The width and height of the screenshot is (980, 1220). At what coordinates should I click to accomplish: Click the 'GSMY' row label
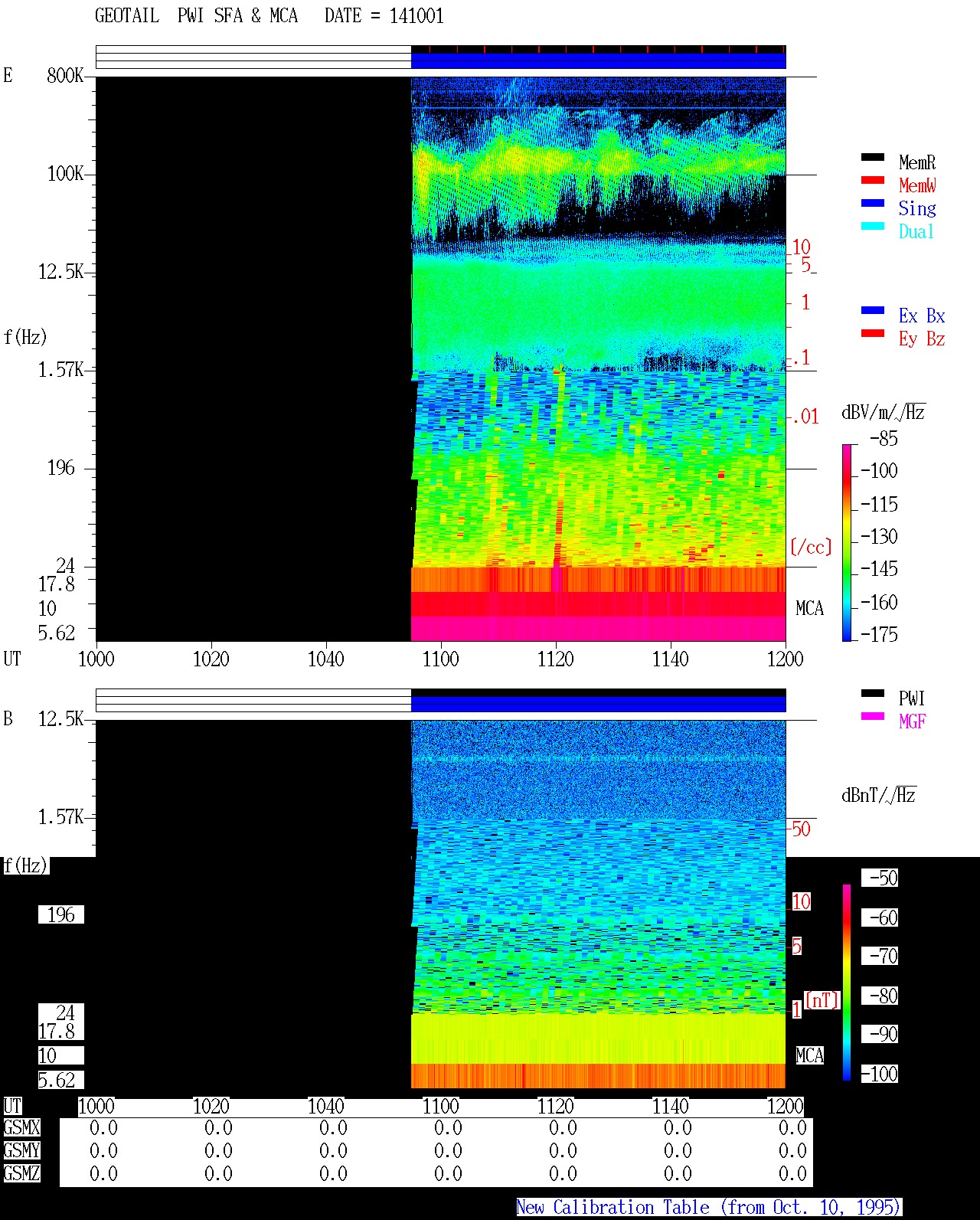tap(21, 1150)
